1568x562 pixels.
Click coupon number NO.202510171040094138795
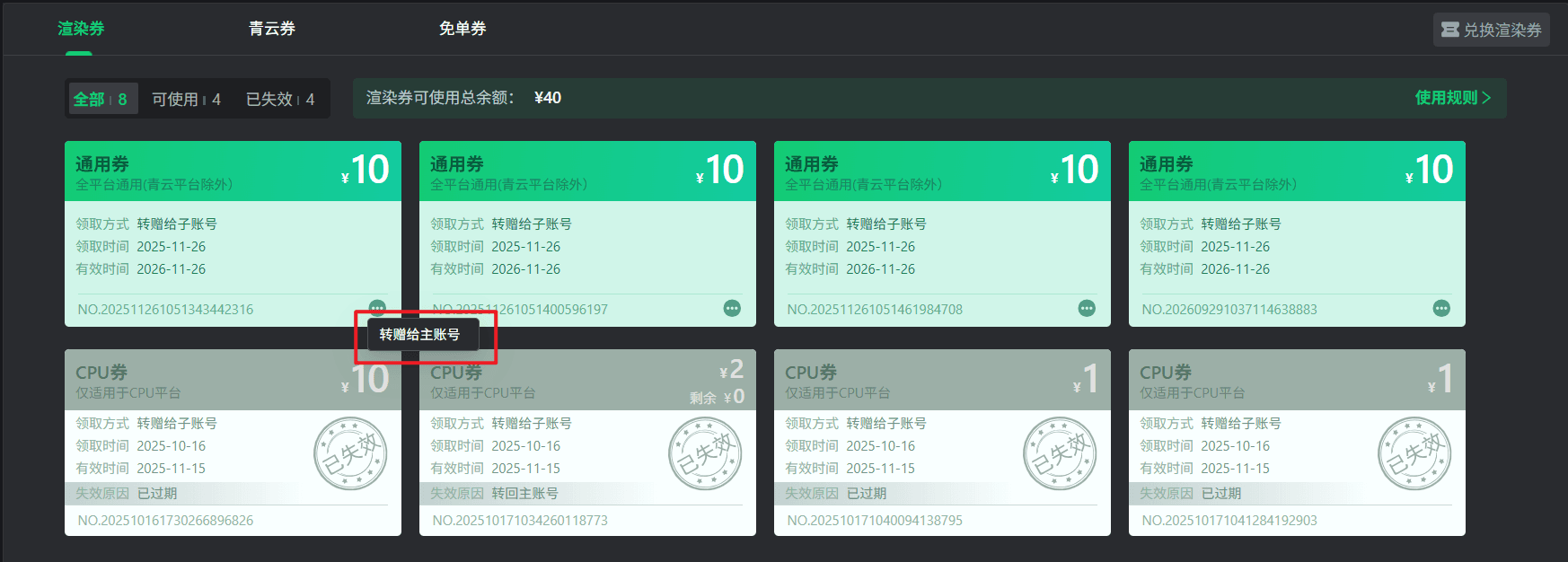pos(875,521)
